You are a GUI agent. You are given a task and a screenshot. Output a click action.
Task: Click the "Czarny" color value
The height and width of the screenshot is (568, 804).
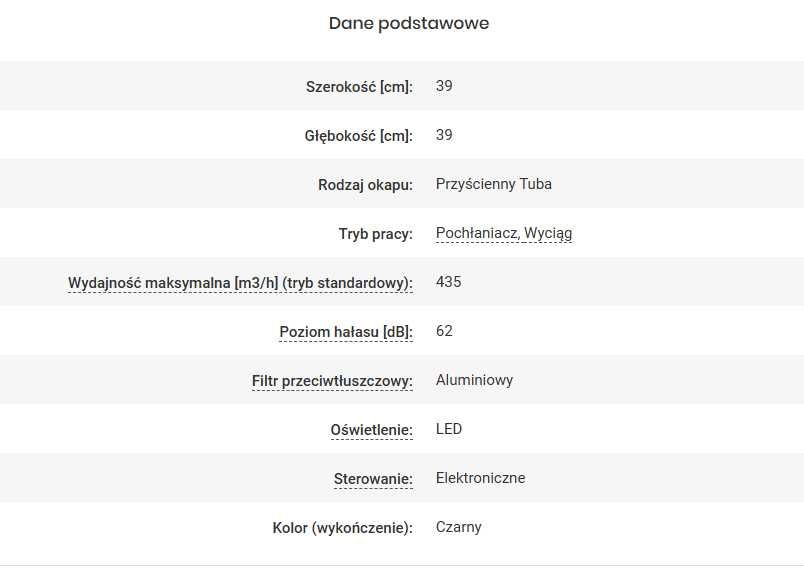[x=459, y=527]
